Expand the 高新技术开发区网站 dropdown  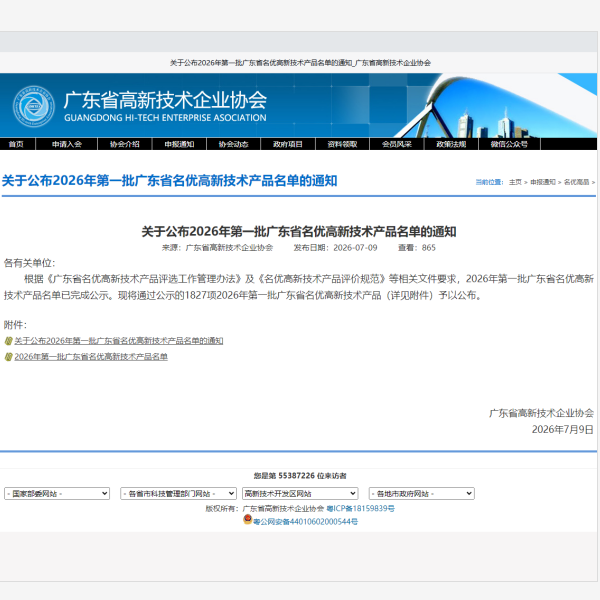click(x=300, y=494)
